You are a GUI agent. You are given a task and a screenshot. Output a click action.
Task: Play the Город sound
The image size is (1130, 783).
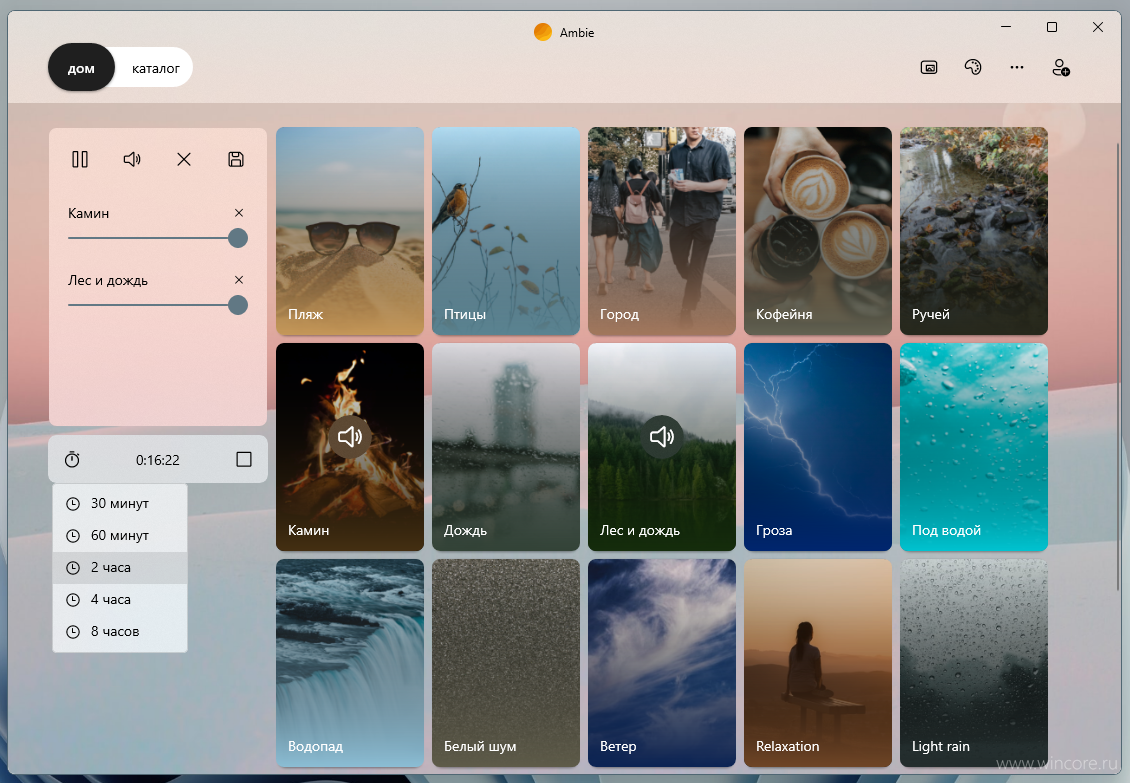click(662, 231)
